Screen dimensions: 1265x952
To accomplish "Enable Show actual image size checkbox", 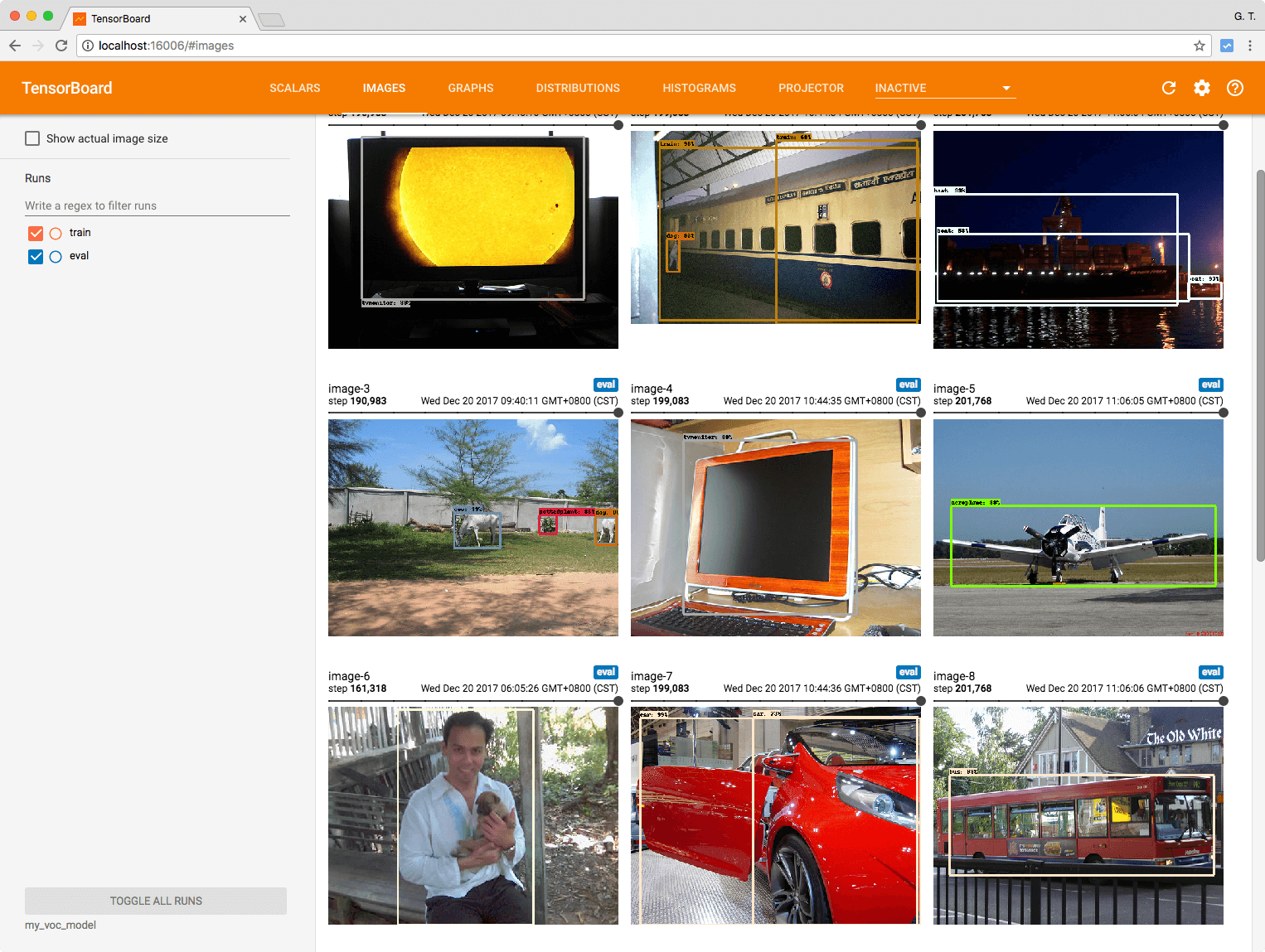I will [x=32, y=138].
